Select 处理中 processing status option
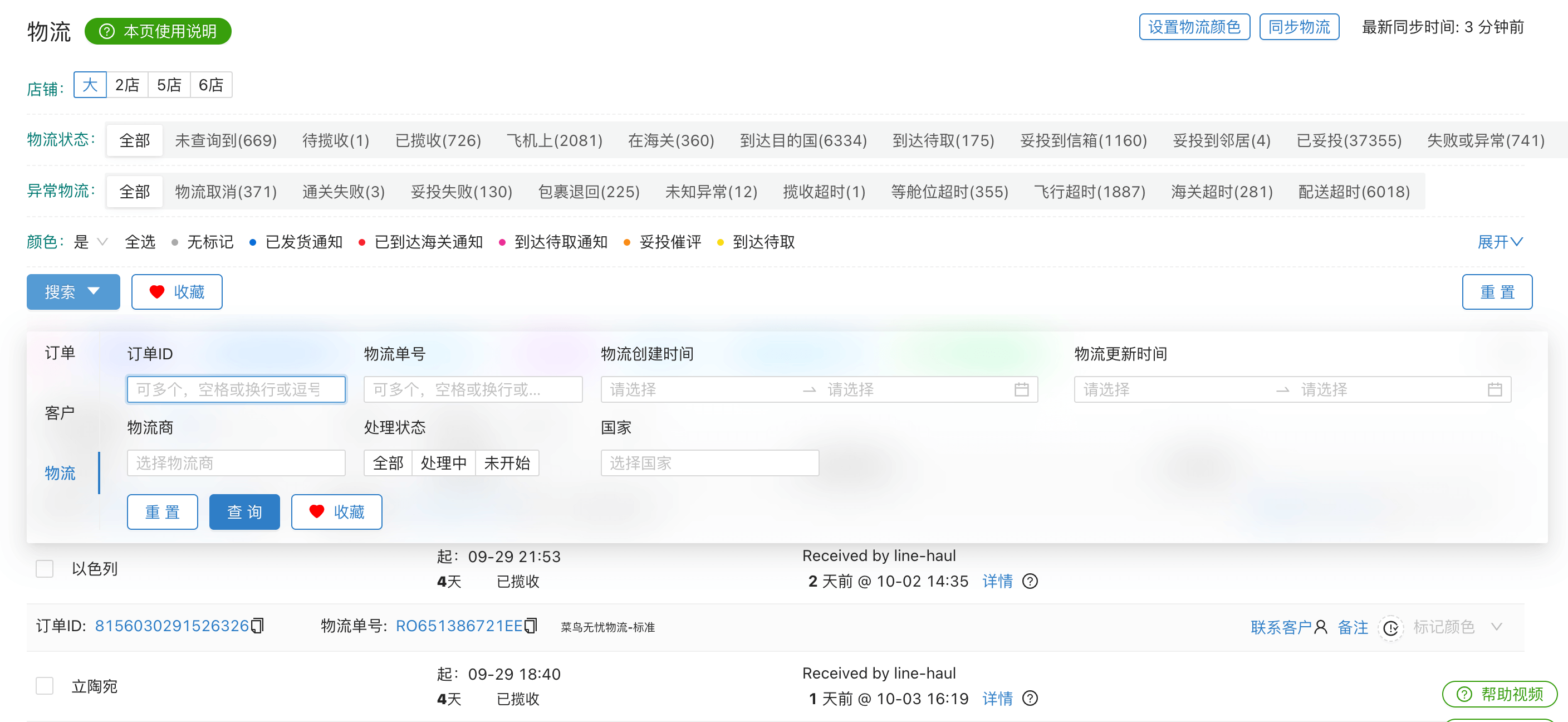 coord(443,464)
